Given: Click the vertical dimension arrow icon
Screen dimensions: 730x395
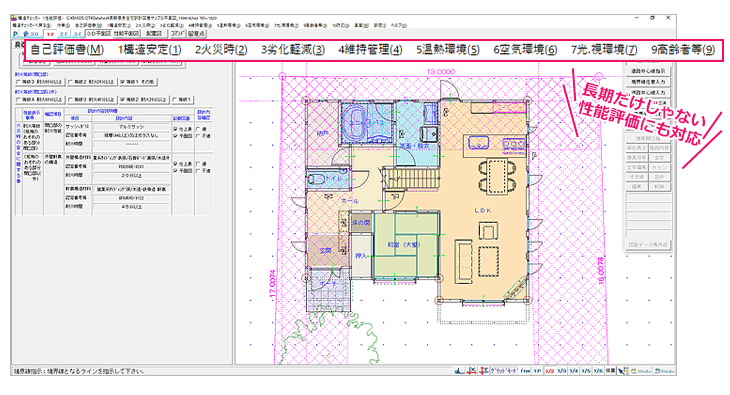Looking at the screenshot, I should point(484,371).
